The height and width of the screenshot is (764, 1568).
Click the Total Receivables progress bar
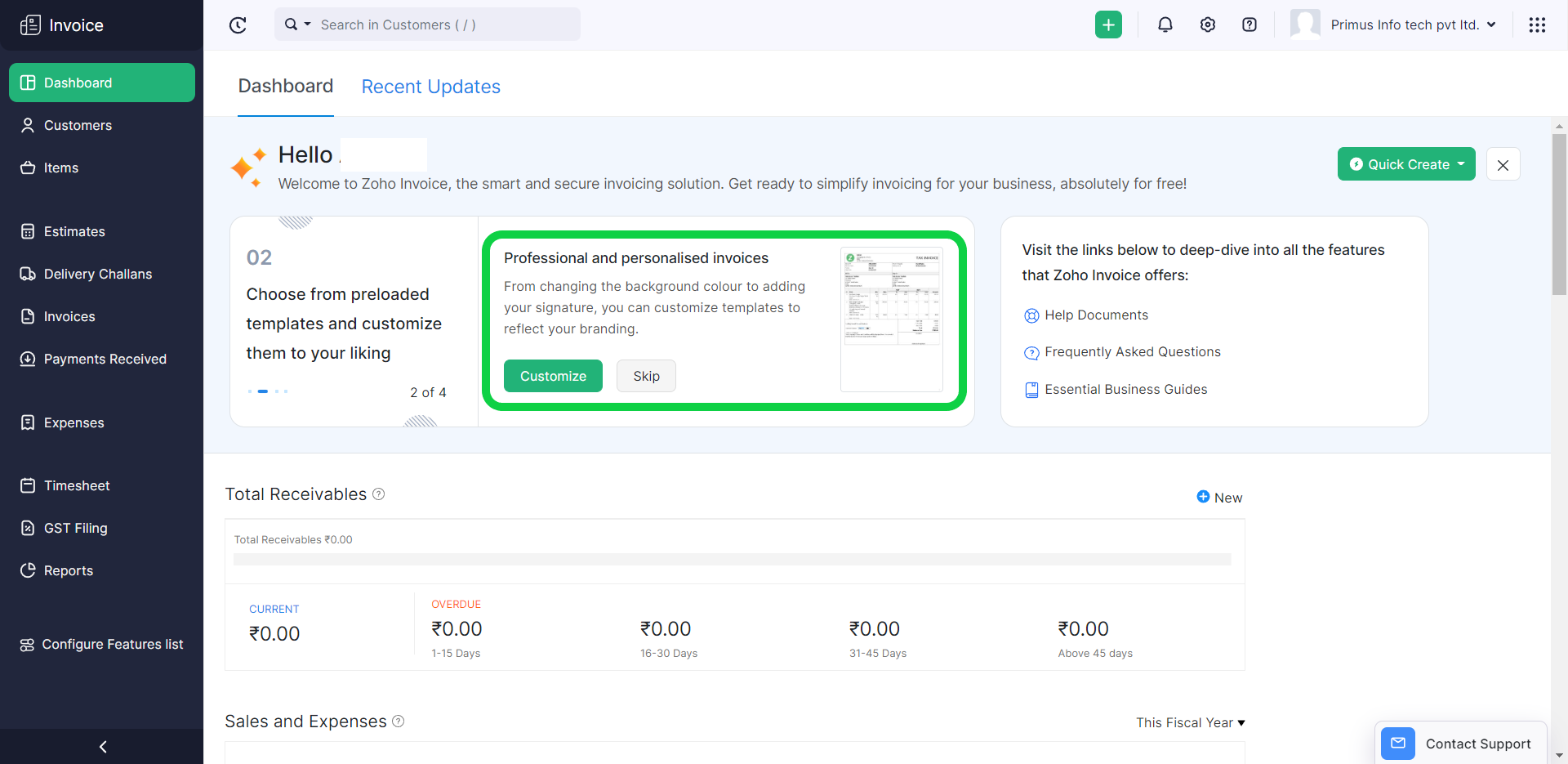[x=732, y=559]
